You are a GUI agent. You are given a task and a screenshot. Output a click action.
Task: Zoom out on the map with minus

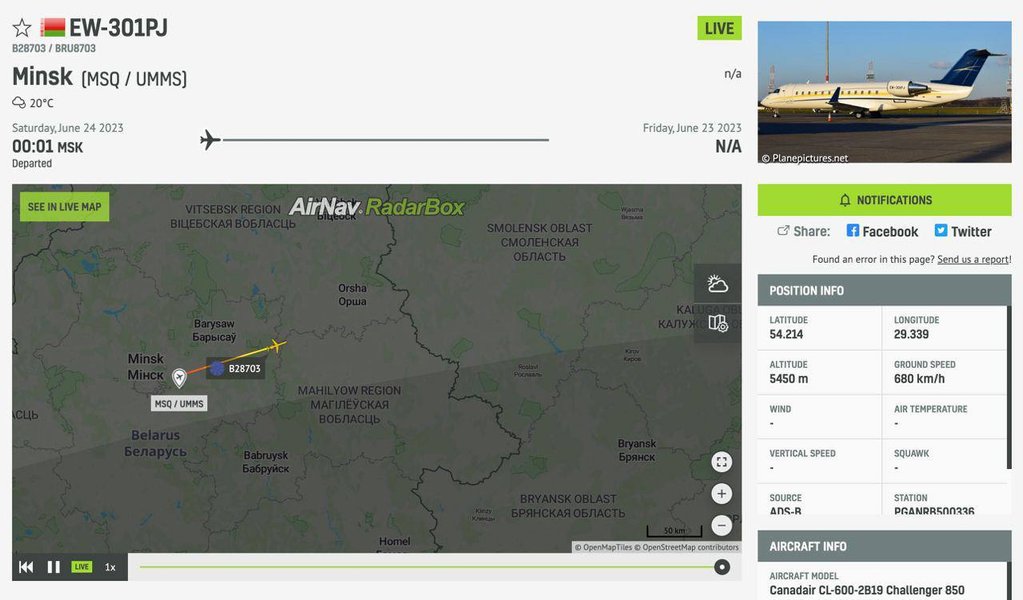721,525
